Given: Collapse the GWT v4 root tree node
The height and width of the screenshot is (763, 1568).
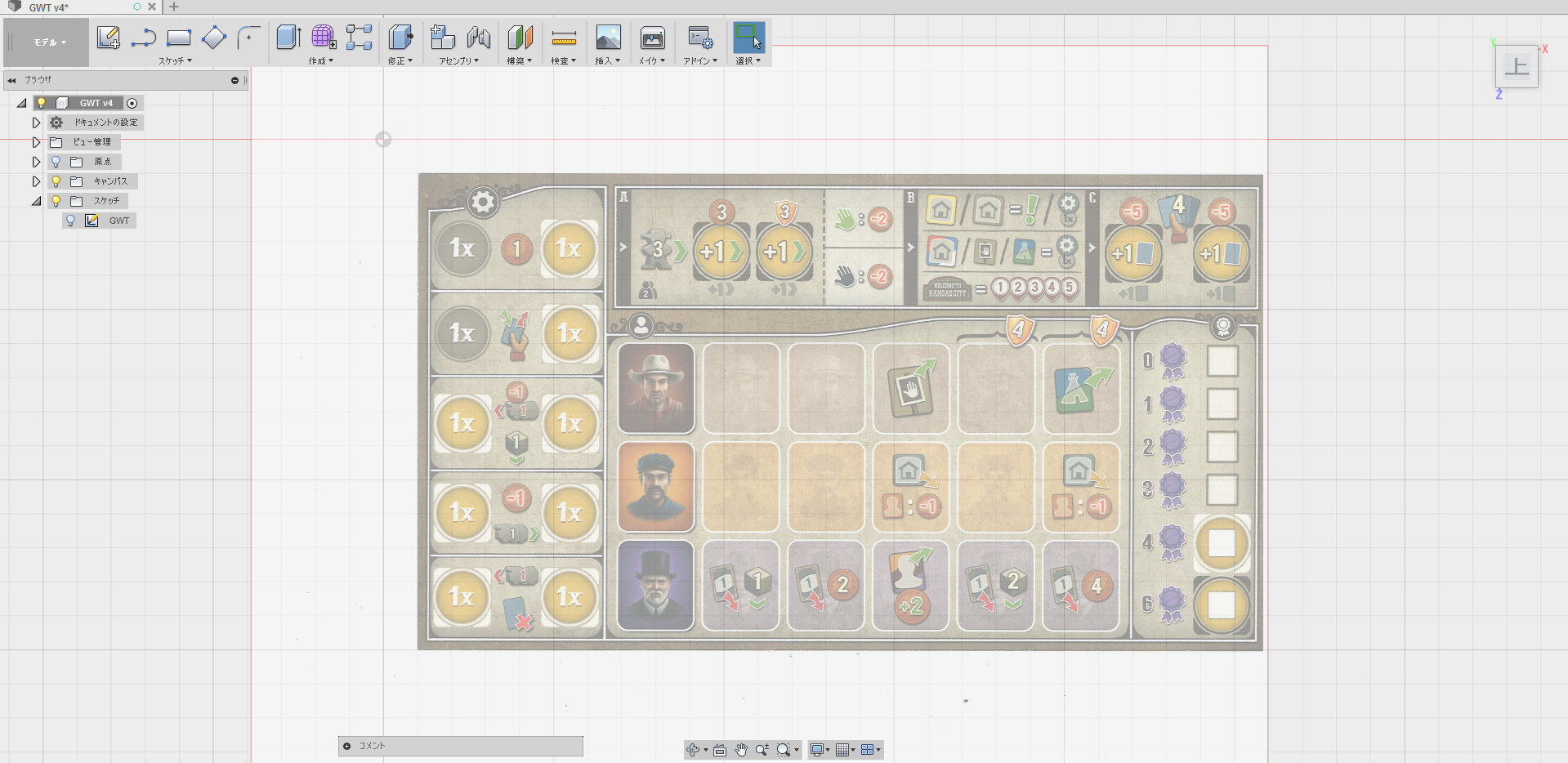Looking at the screenshot, I should [x=22, y=103].
